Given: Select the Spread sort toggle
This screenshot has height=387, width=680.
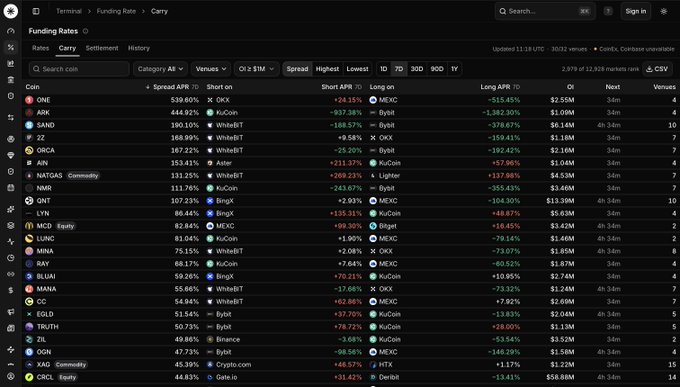Looking at the screenshot, I should [297, 69].
